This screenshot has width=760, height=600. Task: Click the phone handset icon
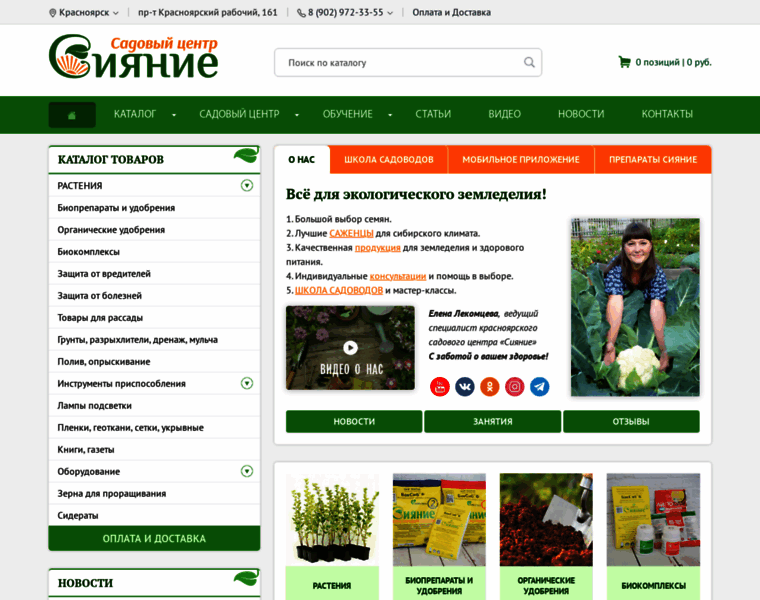pyautogui.click(x=301, y=13)
